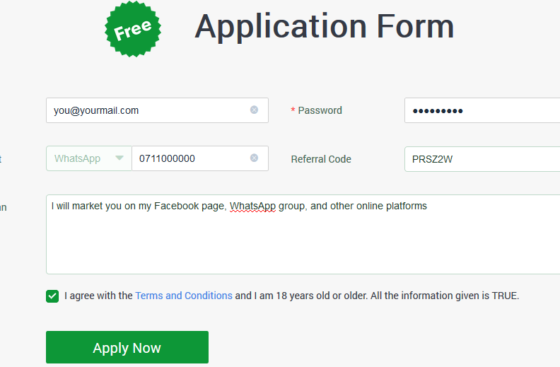Click the Referral Code input containing PRSZ2W
The height and width of the screenshot is (367, 560).
(x=482, y=159)
